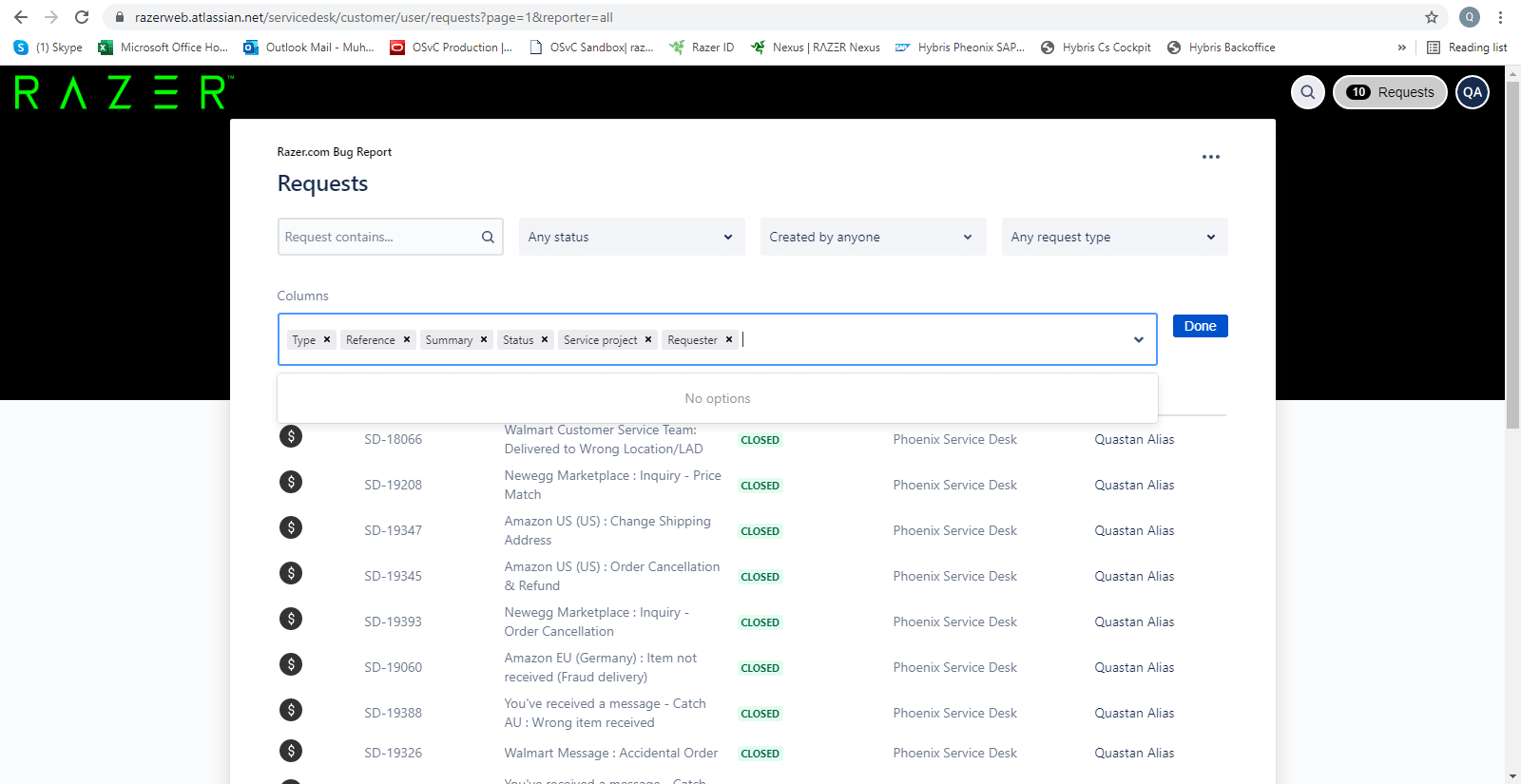The height and width of the screenshot is (784, 1521).
Task: Collapse the Columns selector chevron
Action: 1139,340
